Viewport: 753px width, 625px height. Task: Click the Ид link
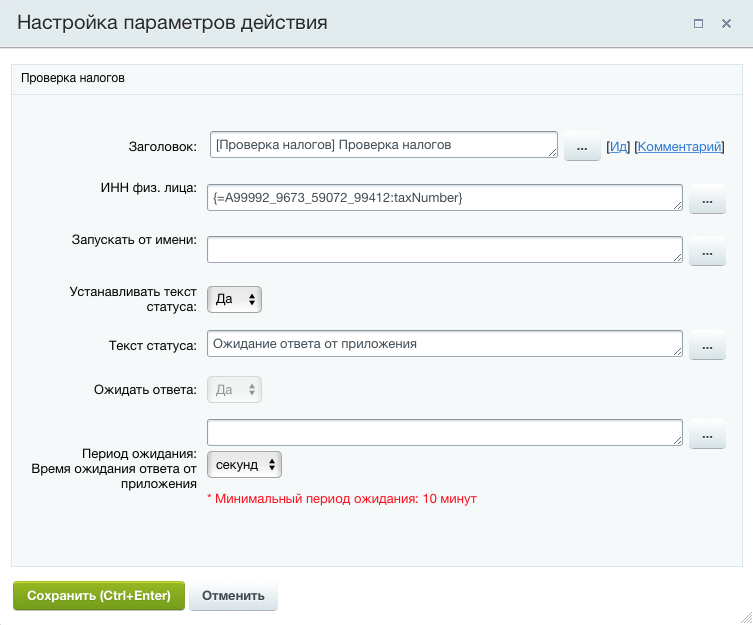pos(618,147)
